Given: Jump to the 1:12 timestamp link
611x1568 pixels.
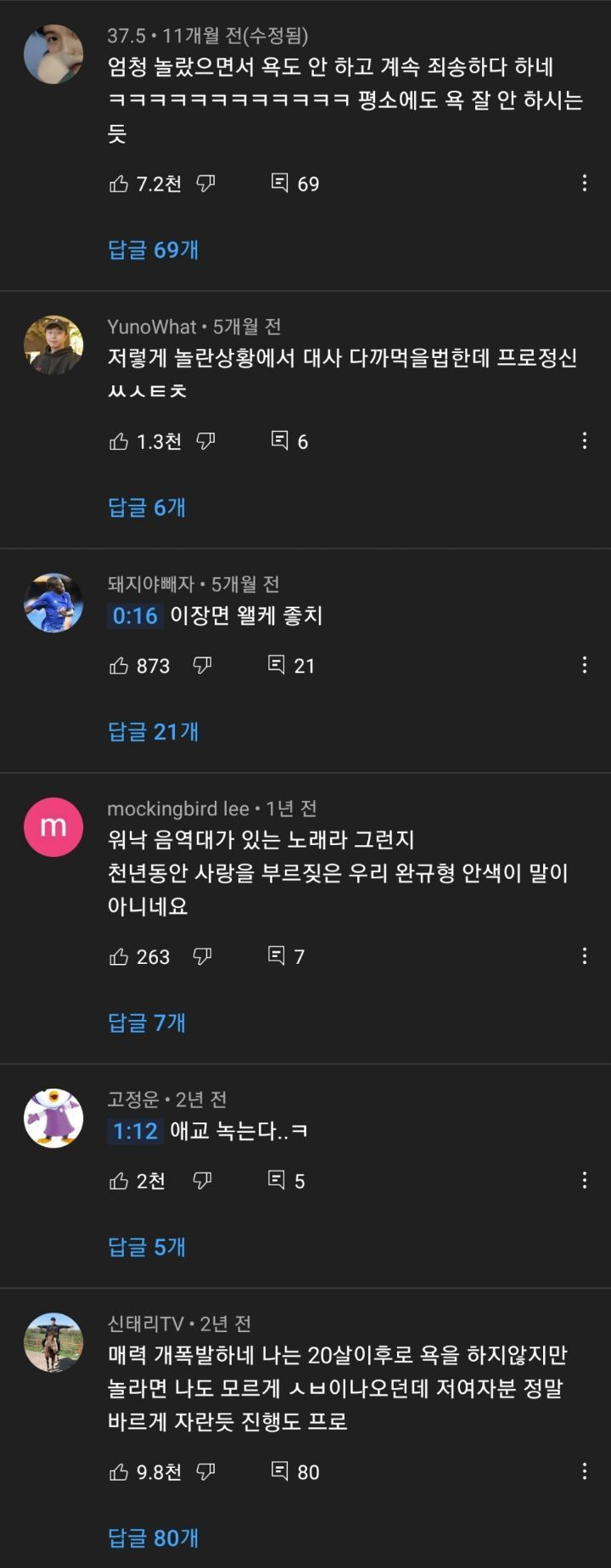Looking at the screenshot, I should coord(136,1130).
